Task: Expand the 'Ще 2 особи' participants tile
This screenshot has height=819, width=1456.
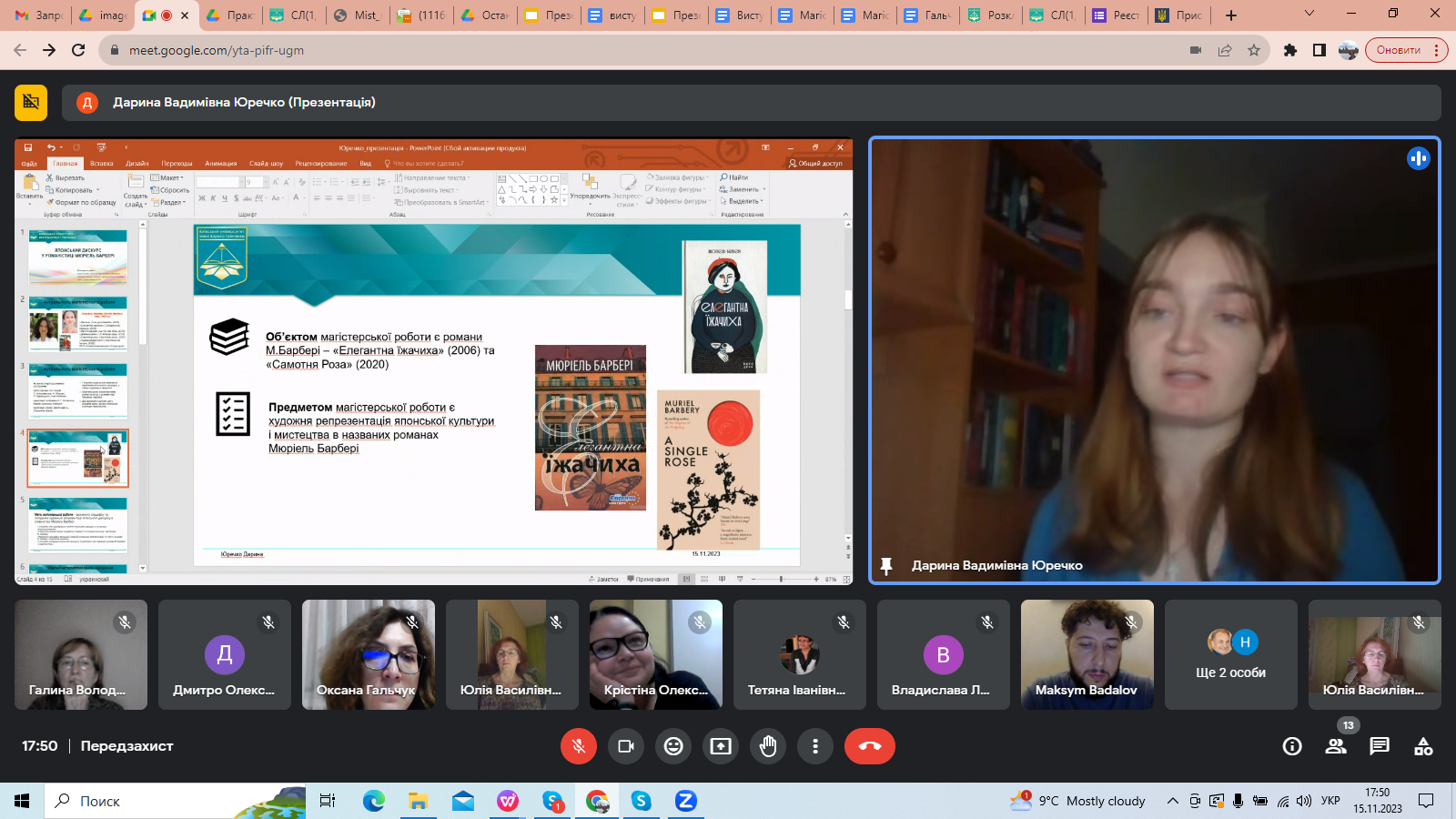Action: (1230, 655)
